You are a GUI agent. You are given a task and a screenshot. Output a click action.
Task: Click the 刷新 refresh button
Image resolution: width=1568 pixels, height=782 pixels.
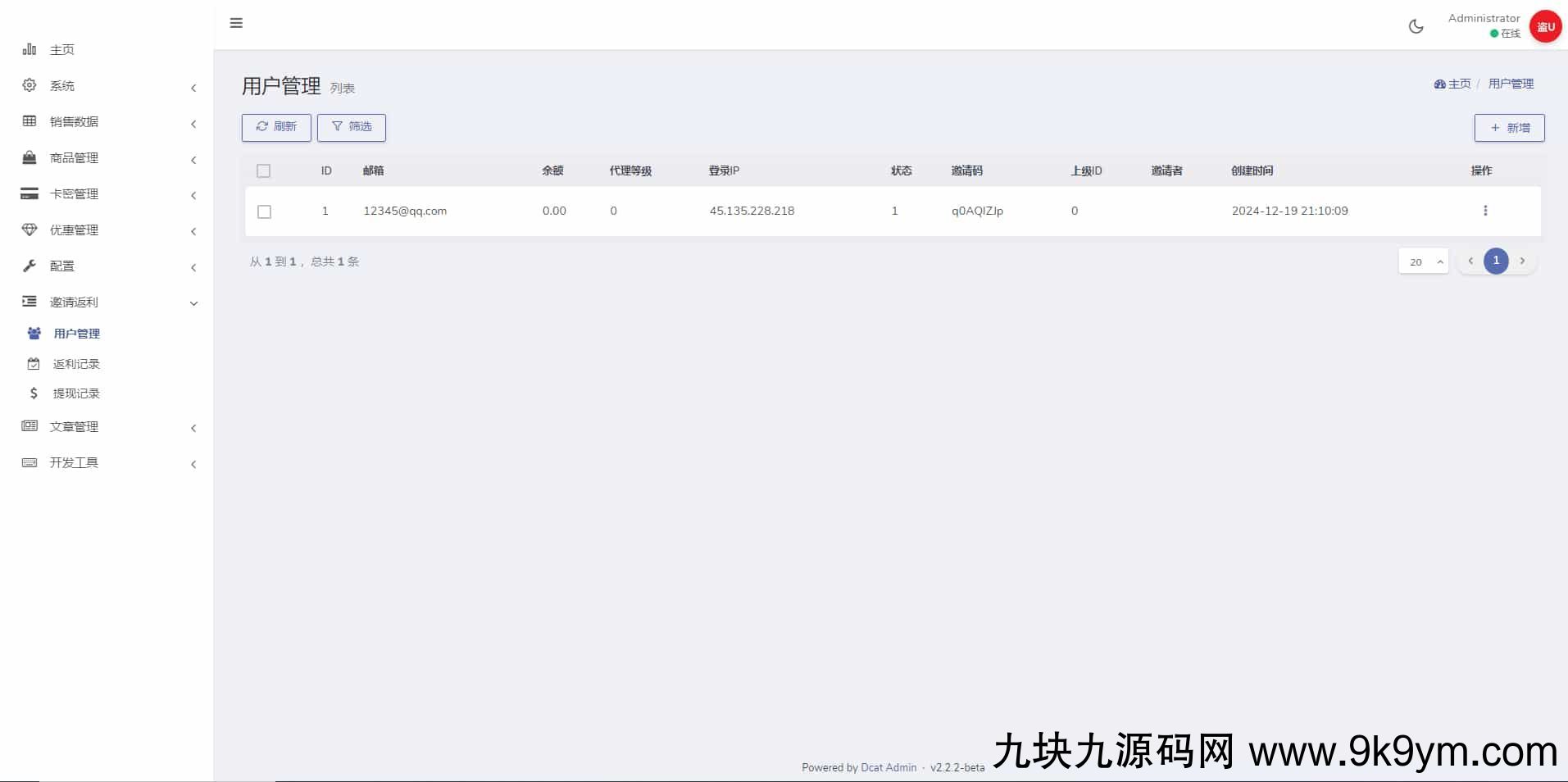pos(276,127)
